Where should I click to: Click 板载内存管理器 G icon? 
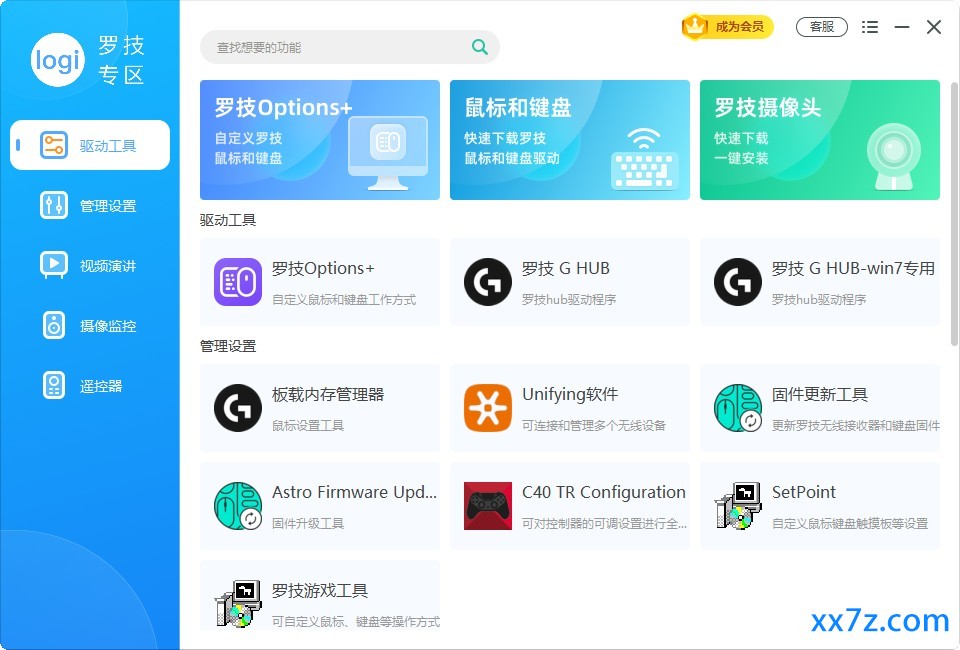238,408
